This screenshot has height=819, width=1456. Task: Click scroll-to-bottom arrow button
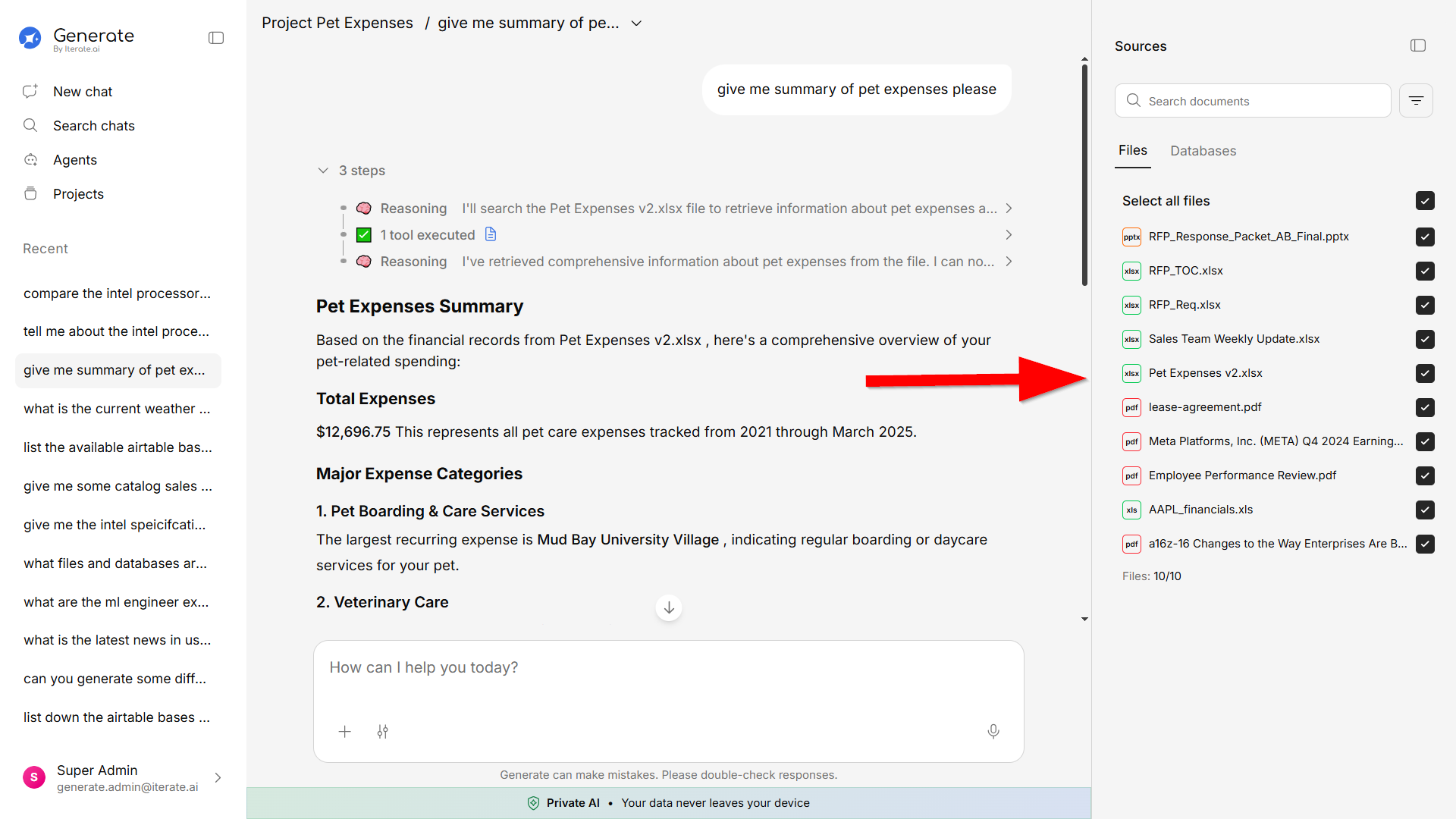coord(669,607)
